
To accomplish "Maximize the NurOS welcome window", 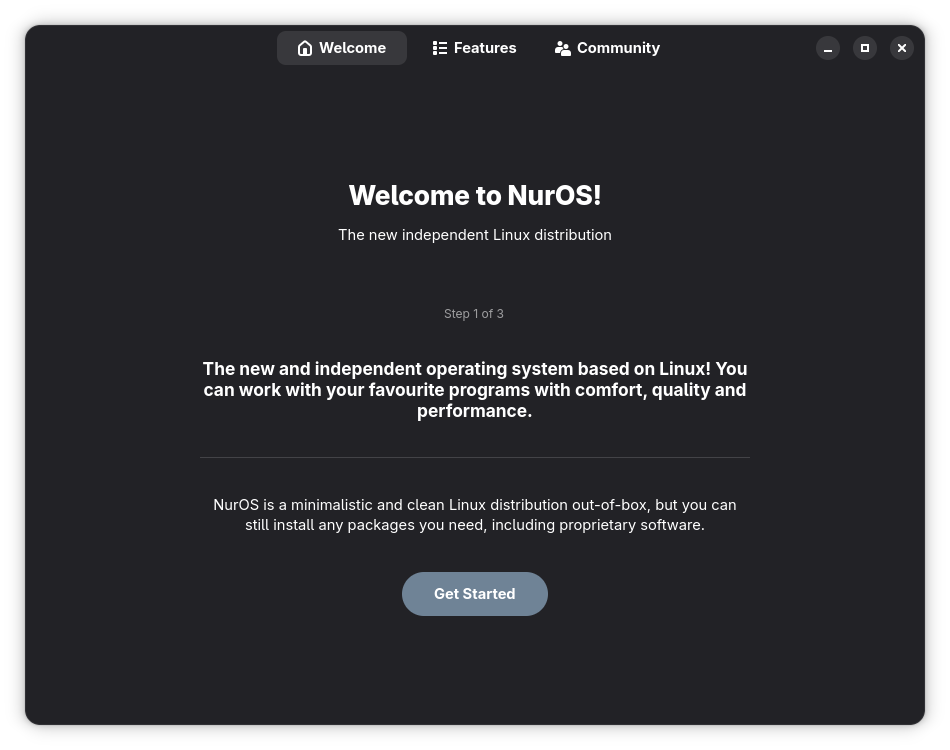I will pyautogui.click(x=865, y=48).
